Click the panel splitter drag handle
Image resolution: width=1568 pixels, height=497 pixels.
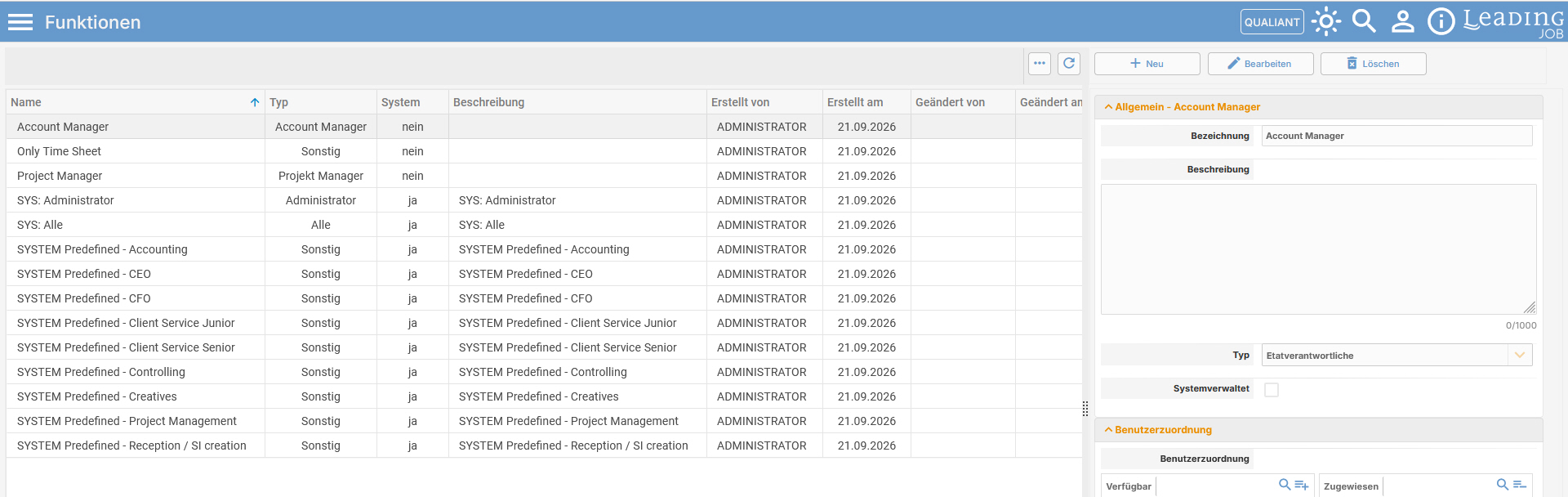tap(1085, 409)
